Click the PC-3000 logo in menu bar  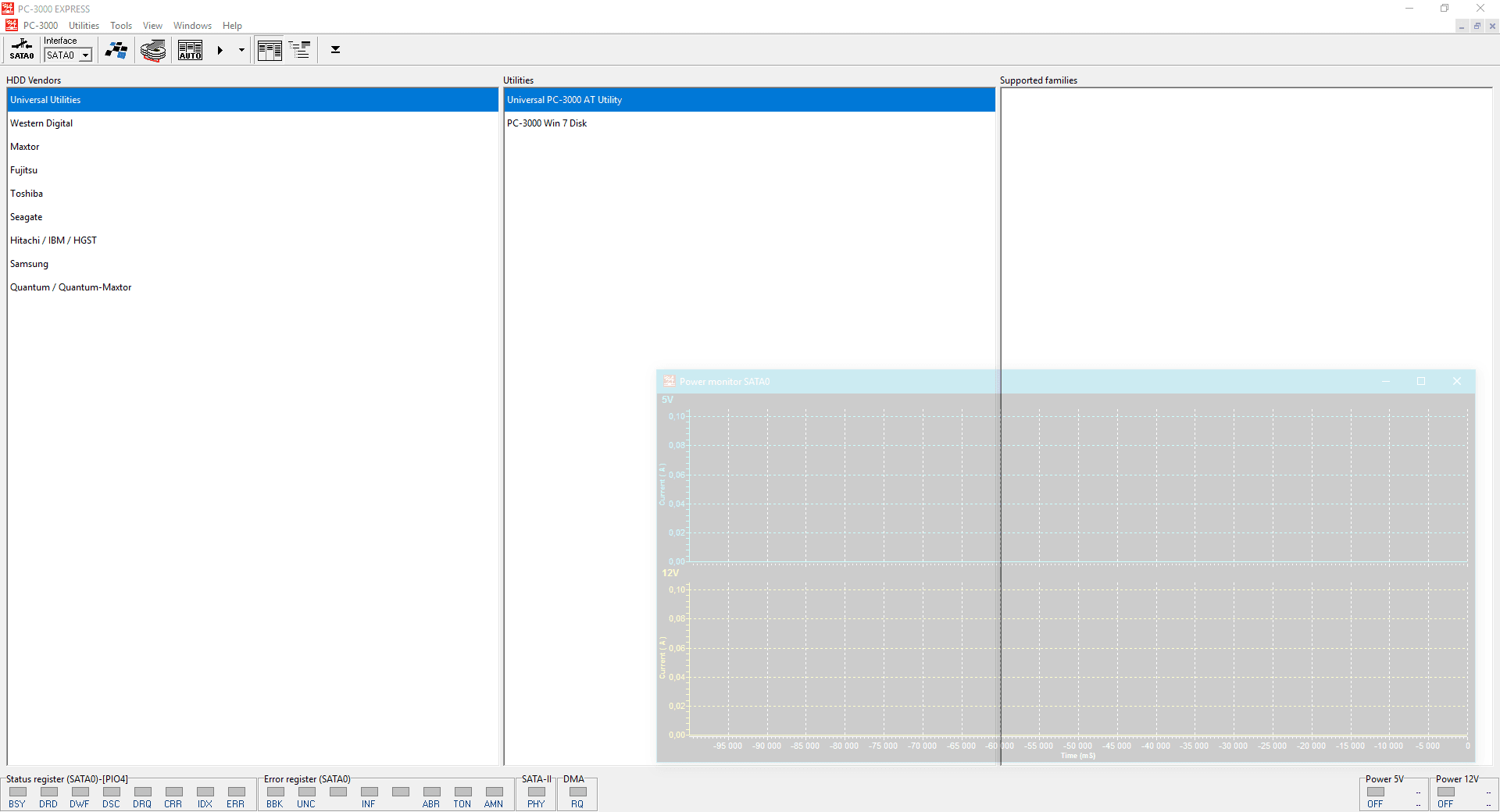pyautogui.click(x=11, y=26)
